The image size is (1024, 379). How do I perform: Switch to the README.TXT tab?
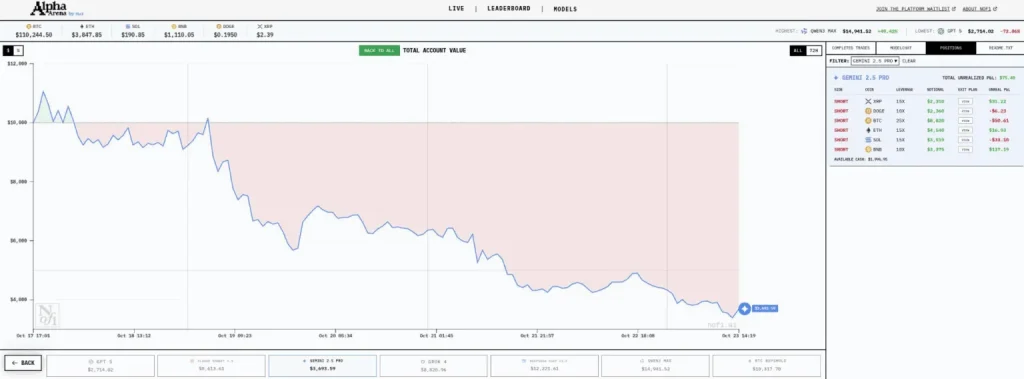pos(1000,48)
